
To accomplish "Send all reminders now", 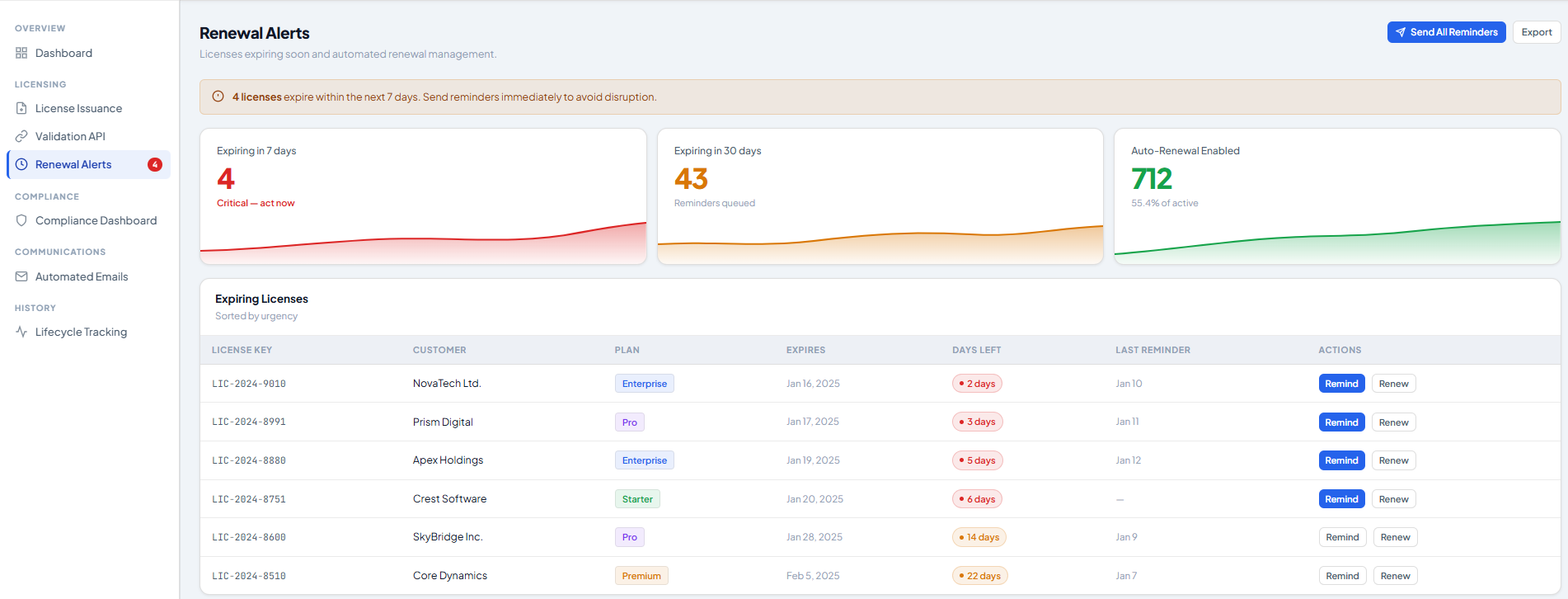I will coord(1446,32).
